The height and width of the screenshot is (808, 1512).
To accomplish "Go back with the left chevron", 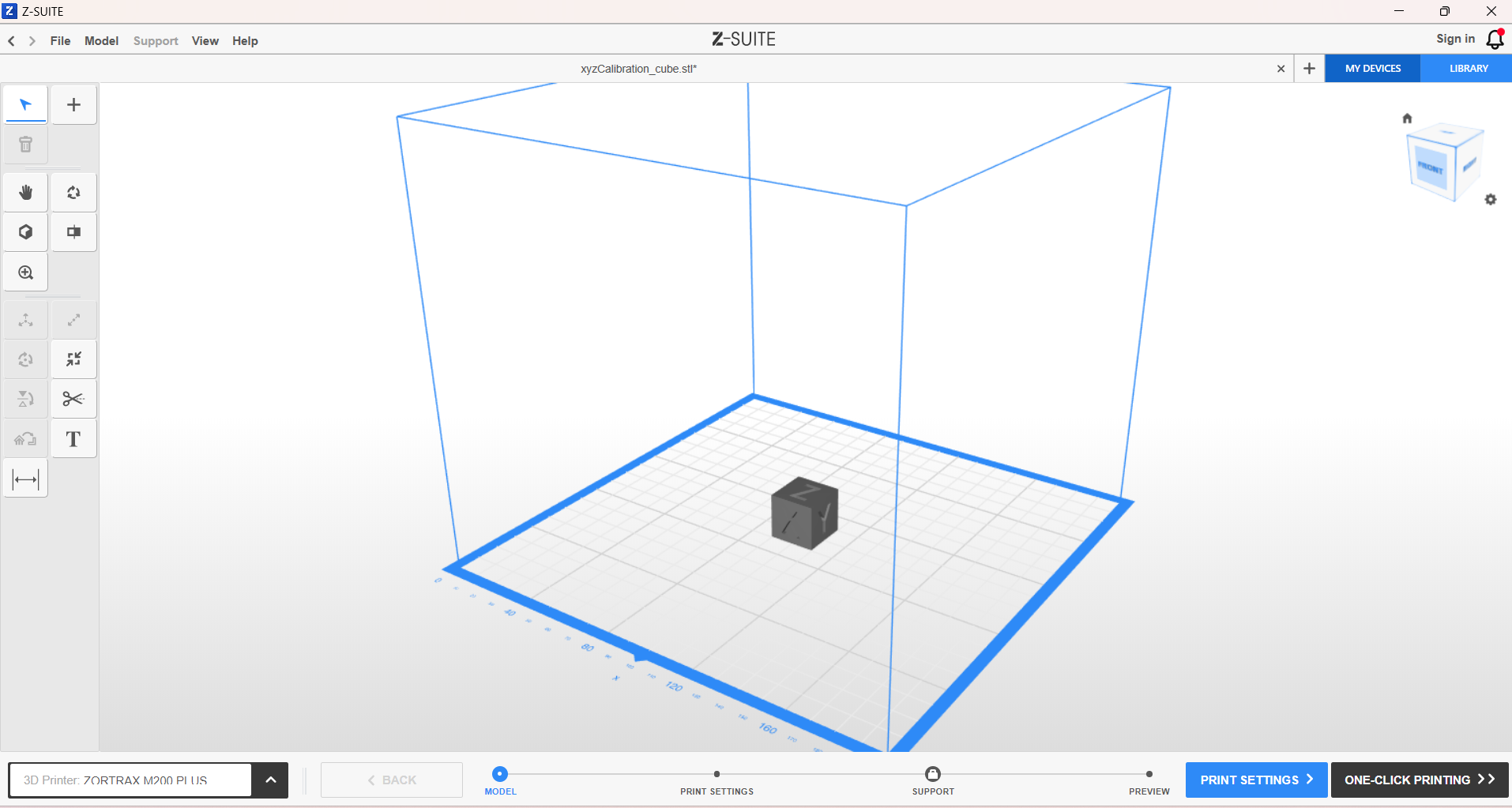I will point(12,41).
